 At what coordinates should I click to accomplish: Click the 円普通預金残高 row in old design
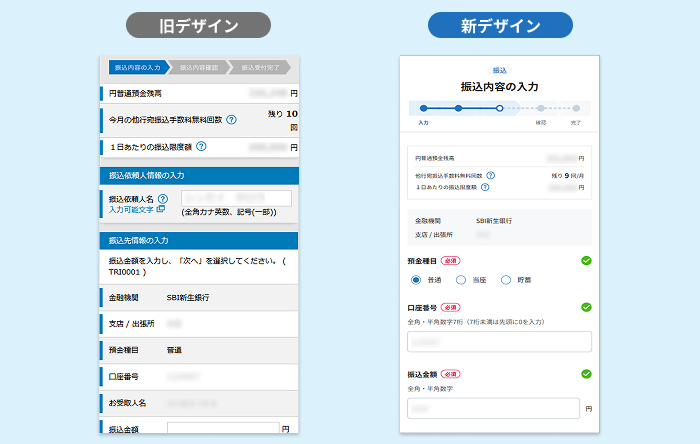pos(199,93)
